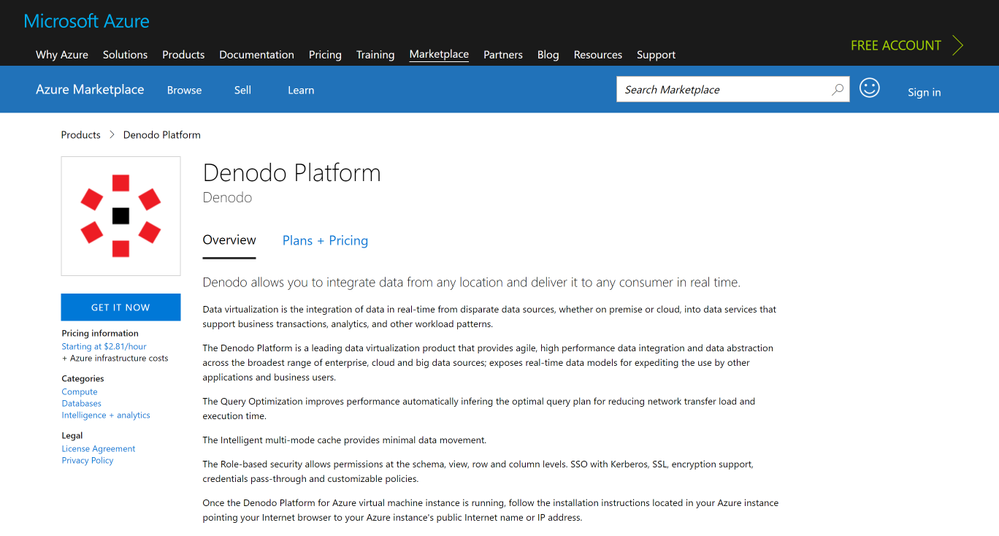Open the Training navigation item
The width and height of the screenshot is (999, 536).
(375, 55)
